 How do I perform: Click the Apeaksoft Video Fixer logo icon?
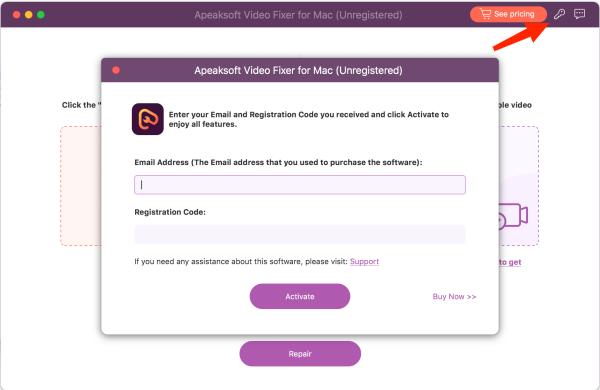(148, 119)
